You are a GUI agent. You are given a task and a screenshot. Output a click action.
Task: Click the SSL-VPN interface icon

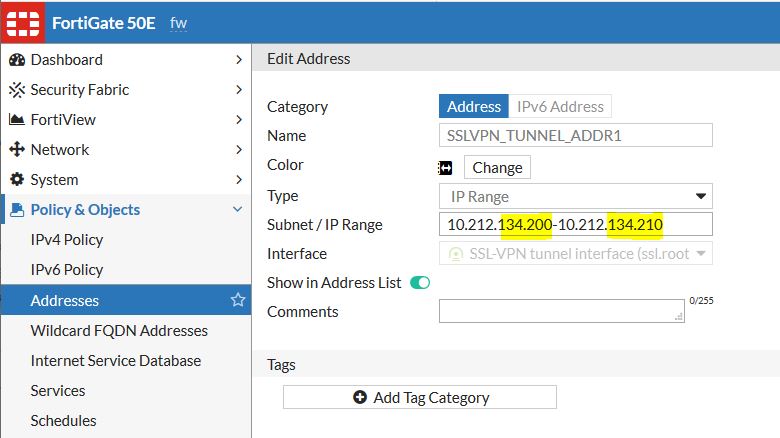pyautogui.click(x=456, y=254)
